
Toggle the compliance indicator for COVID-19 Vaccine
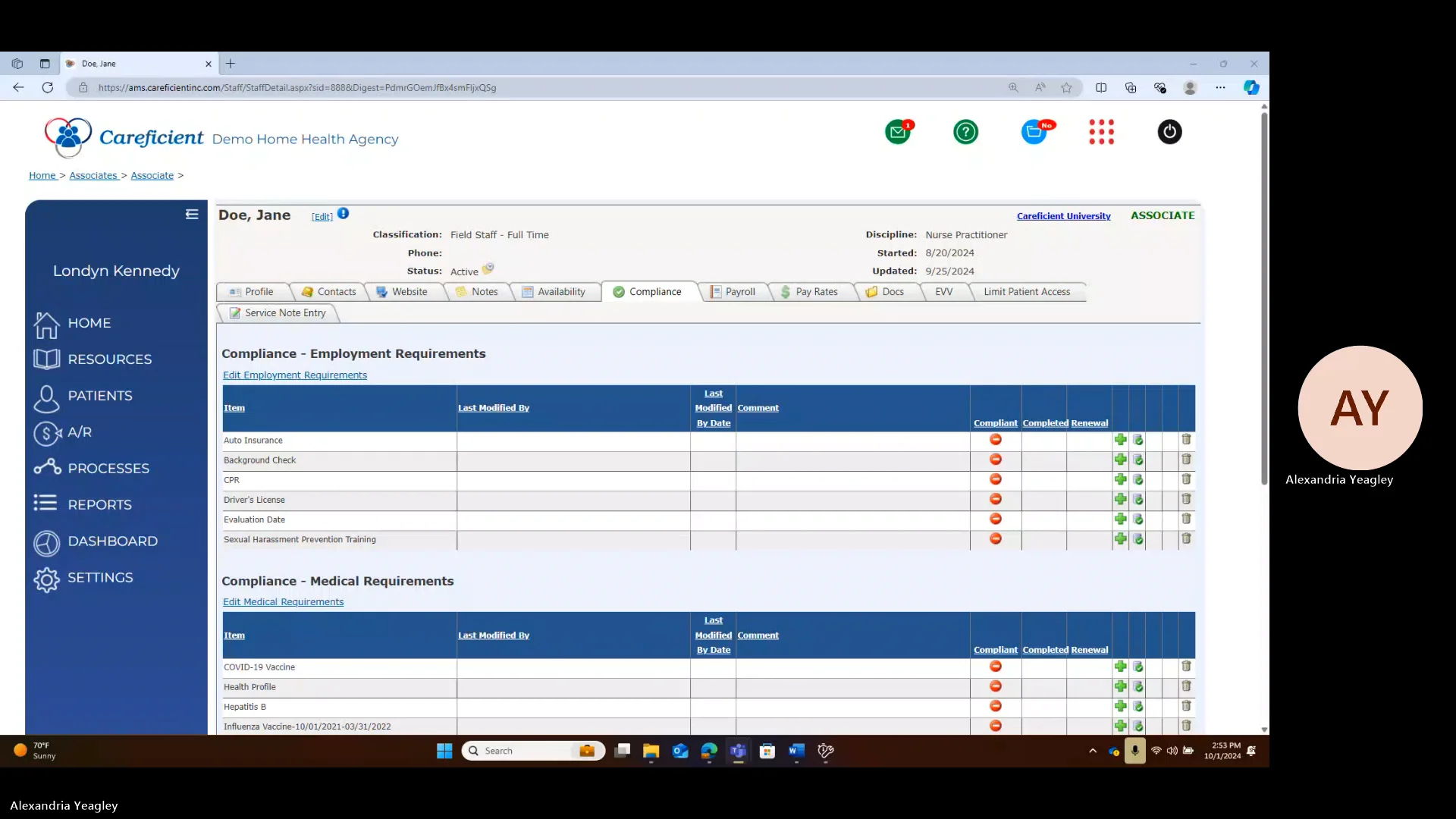click(995, 666)
